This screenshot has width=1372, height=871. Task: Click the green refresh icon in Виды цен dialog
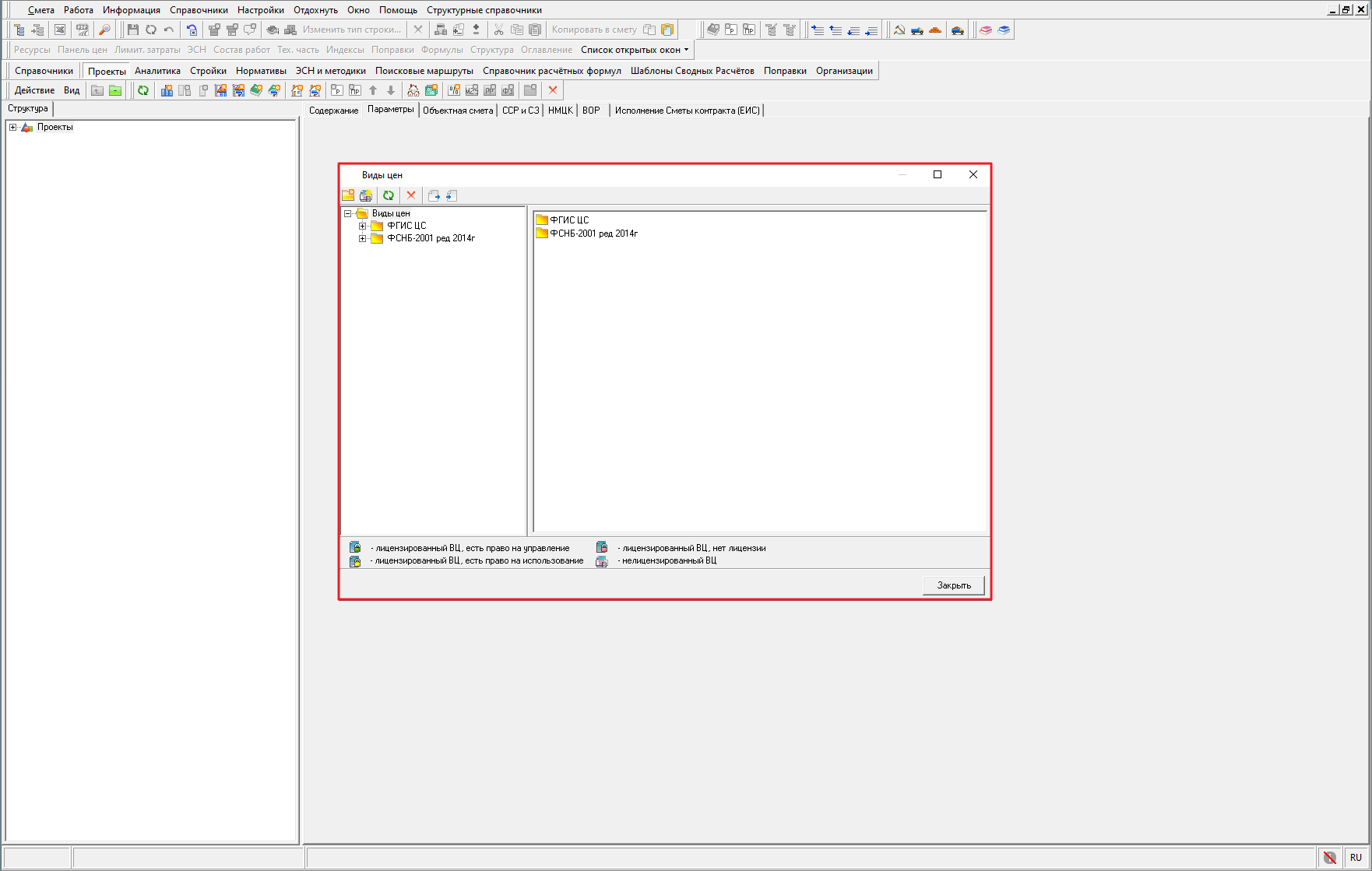pos(388,195)
